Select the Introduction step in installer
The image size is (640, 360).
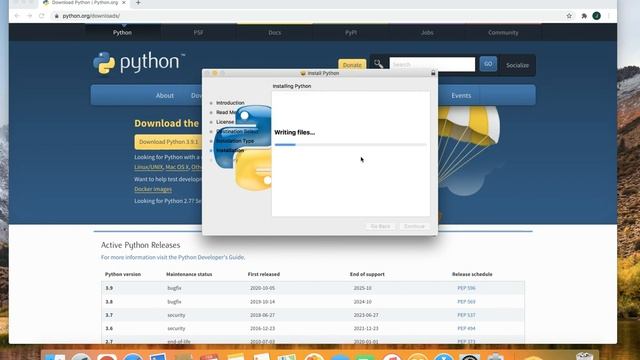click(x=230, y=103)
